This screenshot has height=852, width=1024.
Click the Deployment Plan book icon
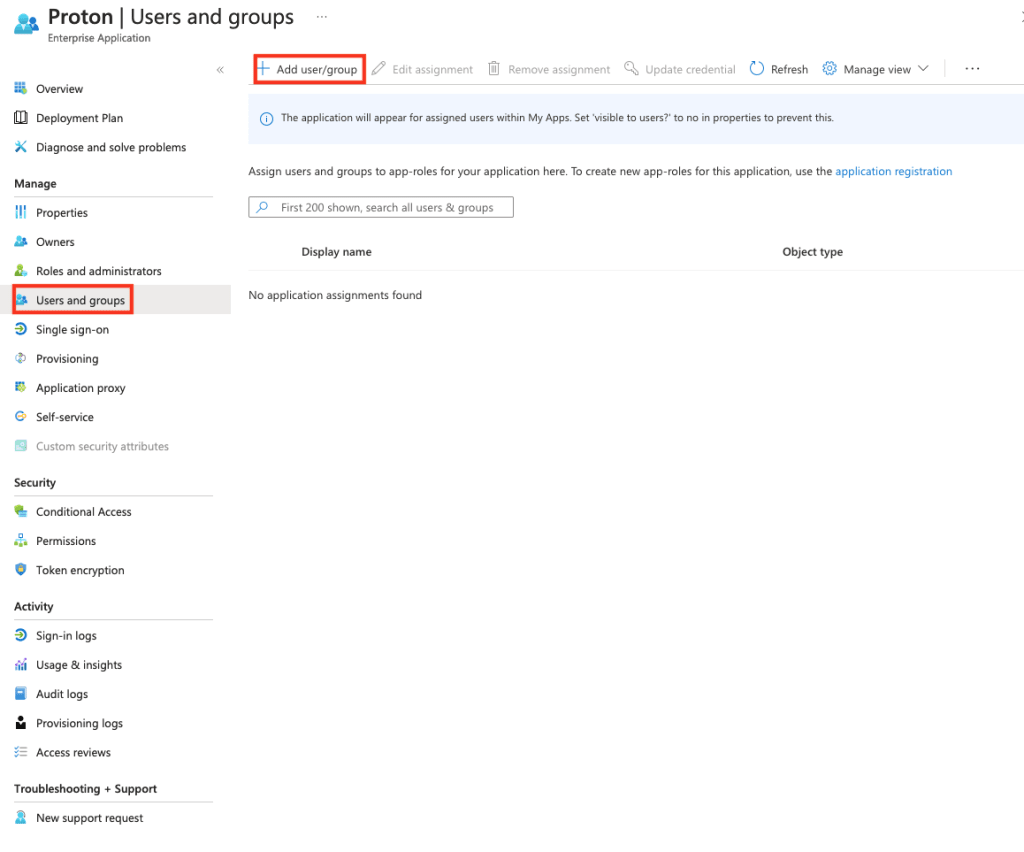[x=21, y=118]
